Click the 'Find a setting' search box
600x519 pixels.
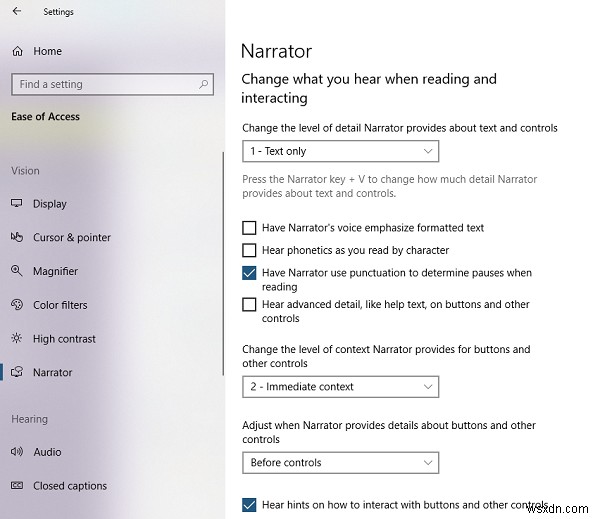pos(112,84)
